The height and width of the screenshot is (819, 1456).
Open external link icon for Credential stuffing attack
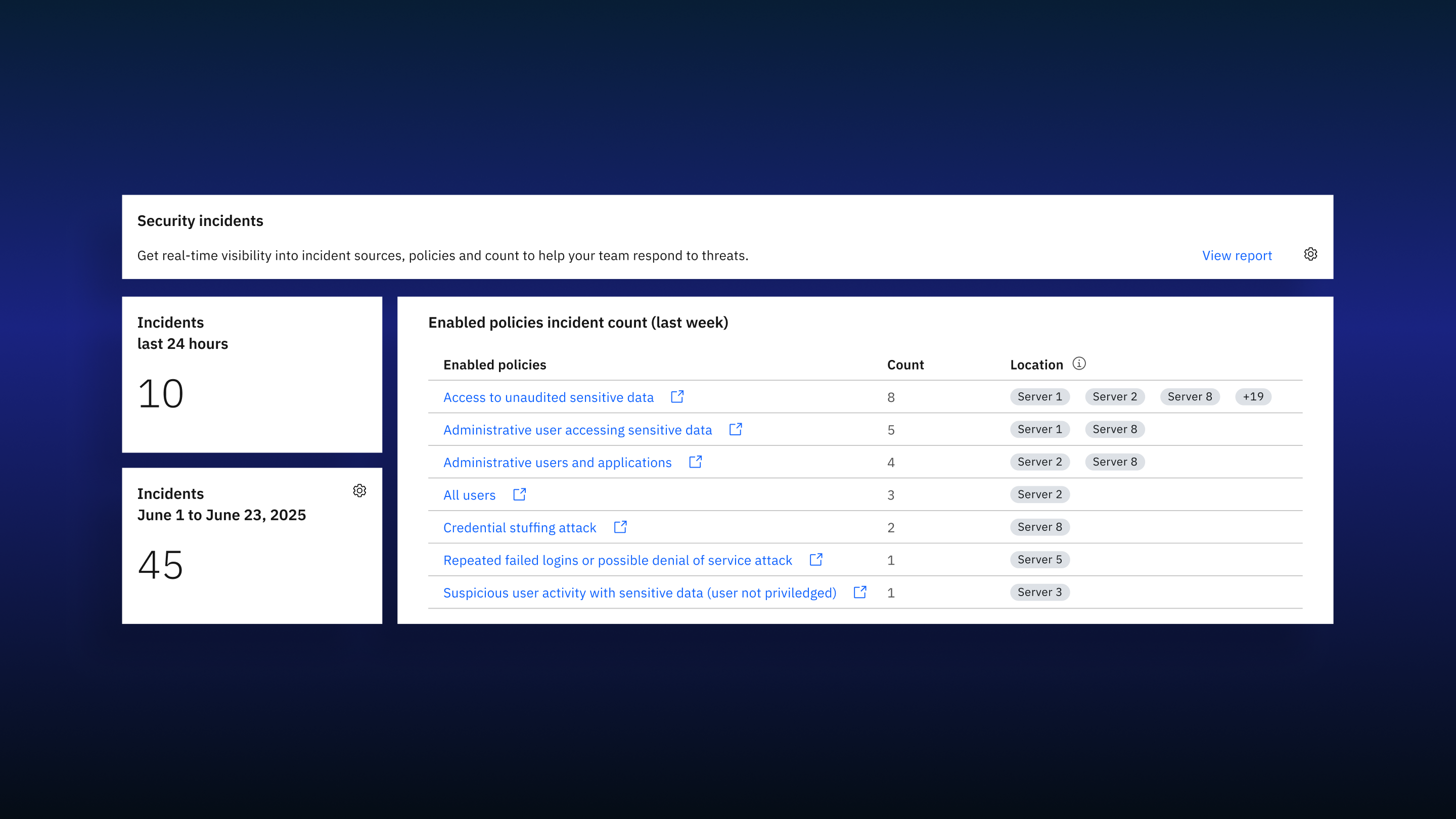point(620,527)
